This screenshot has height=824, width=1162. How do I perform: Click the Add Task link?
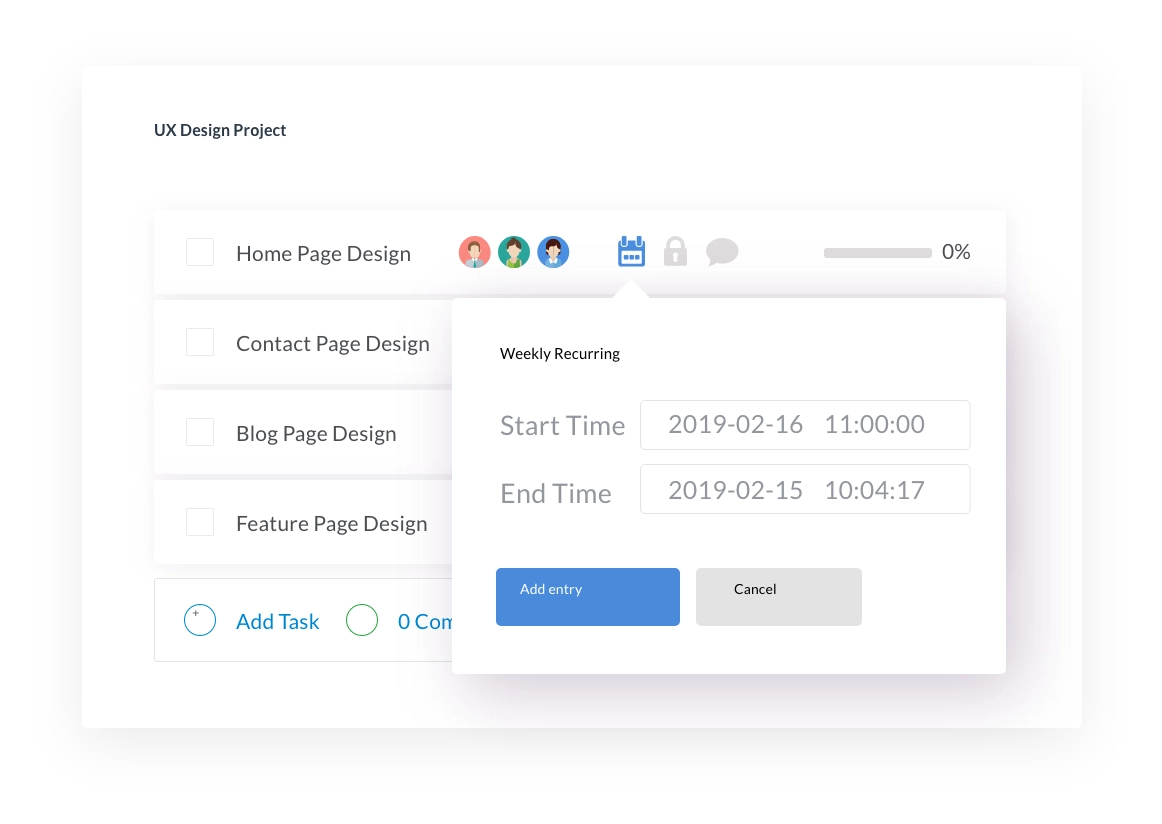coord(277,622)
